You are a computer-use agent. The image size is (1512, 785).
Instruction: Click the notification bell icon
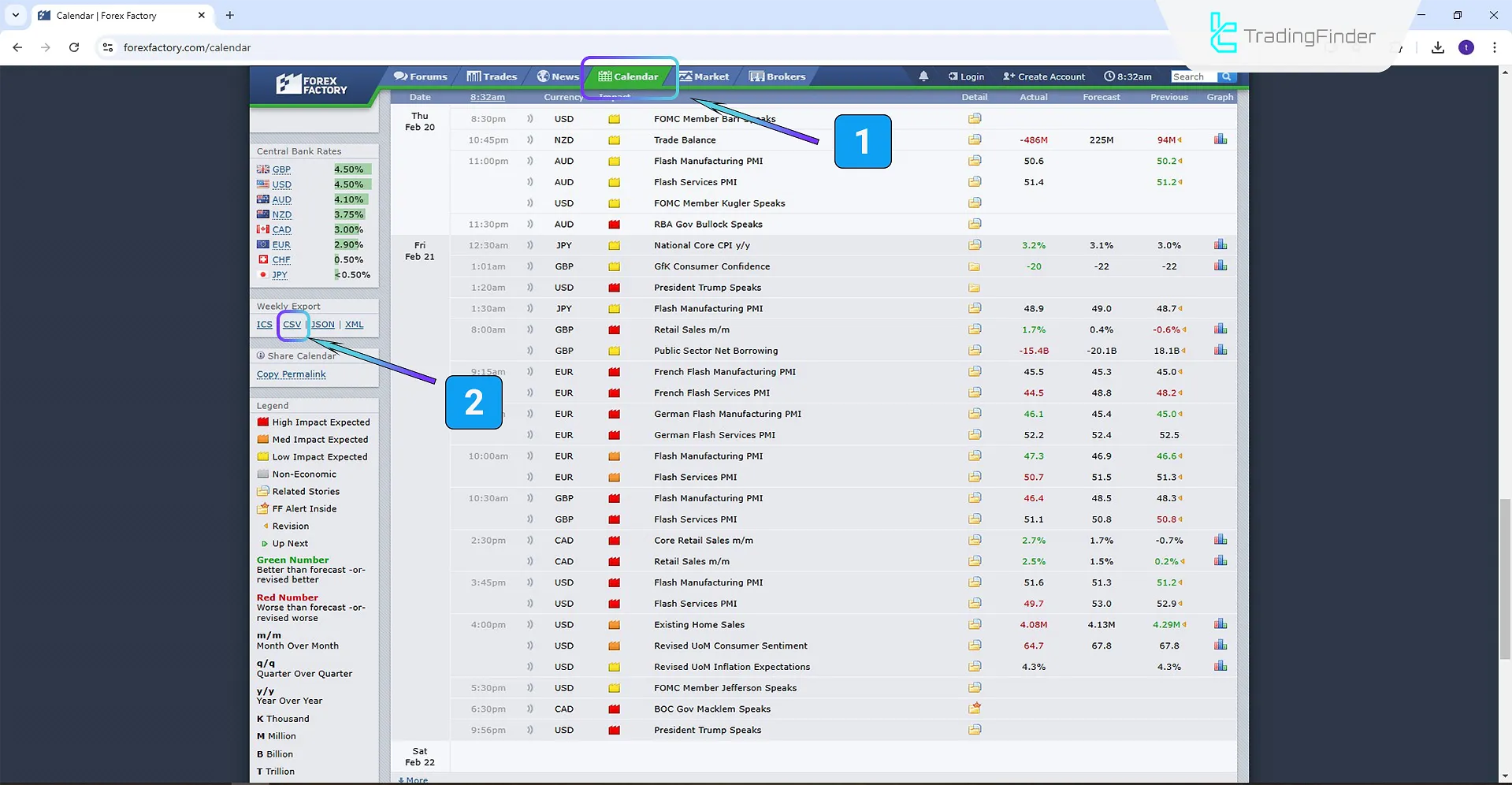923,76
